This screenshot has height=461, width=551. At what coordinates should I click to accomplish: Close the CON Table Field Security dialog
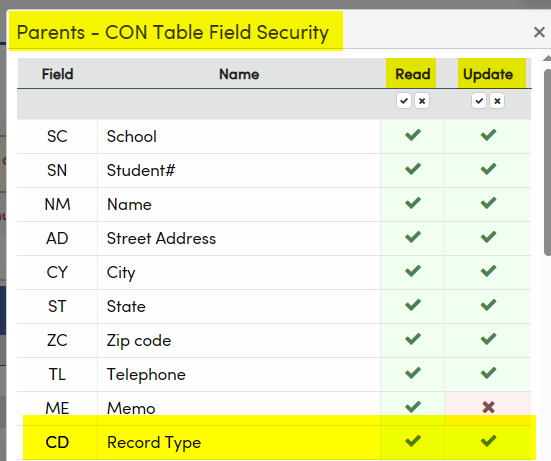point(539,32)
